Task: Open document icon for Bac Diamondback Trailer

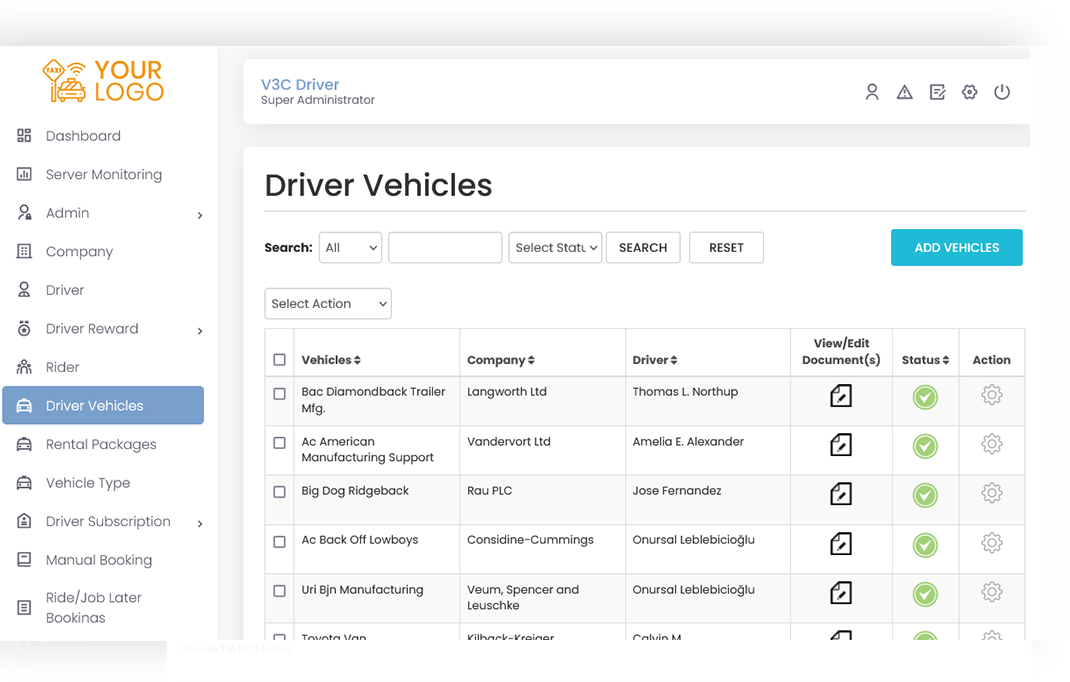Action: pyautogui.click(x=841, y=395)
